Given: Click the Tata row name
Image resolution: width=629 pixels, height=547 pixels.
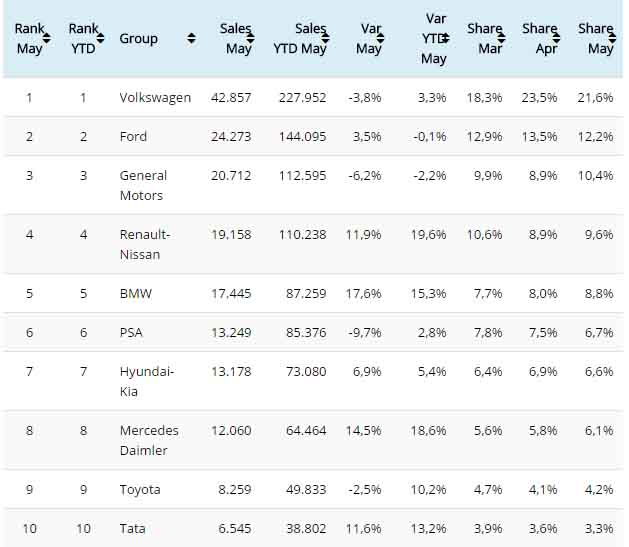Looking at the screenshot, I should 132,528.
